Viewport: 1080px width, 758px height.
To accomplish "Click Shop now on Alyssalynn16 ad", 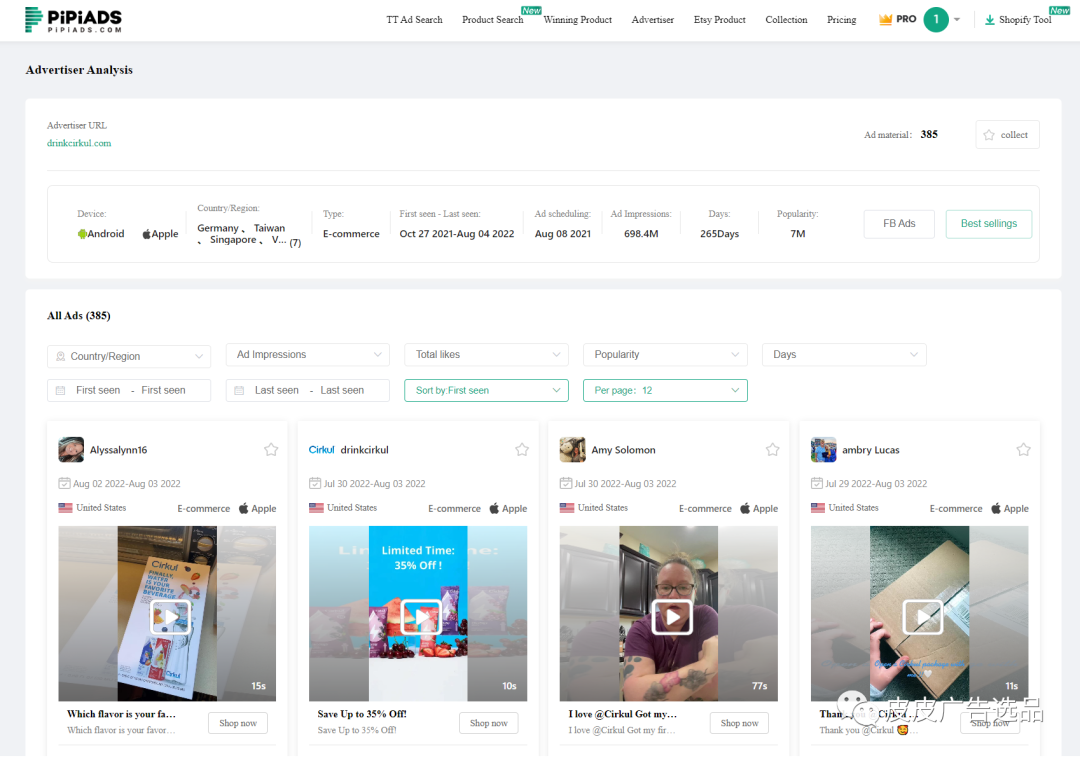I will [238, 723].
